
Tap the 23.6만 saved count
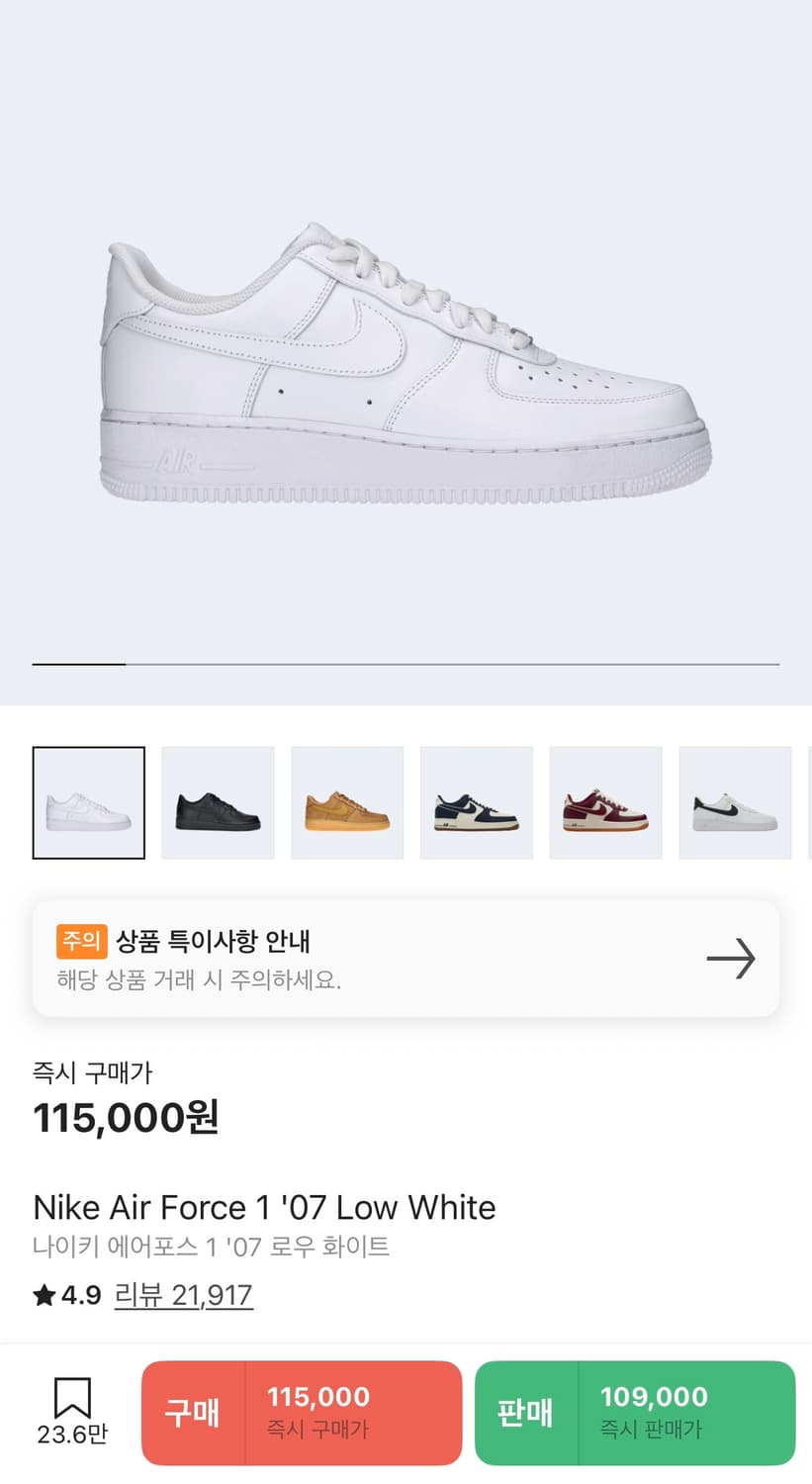pos(71,1434)
